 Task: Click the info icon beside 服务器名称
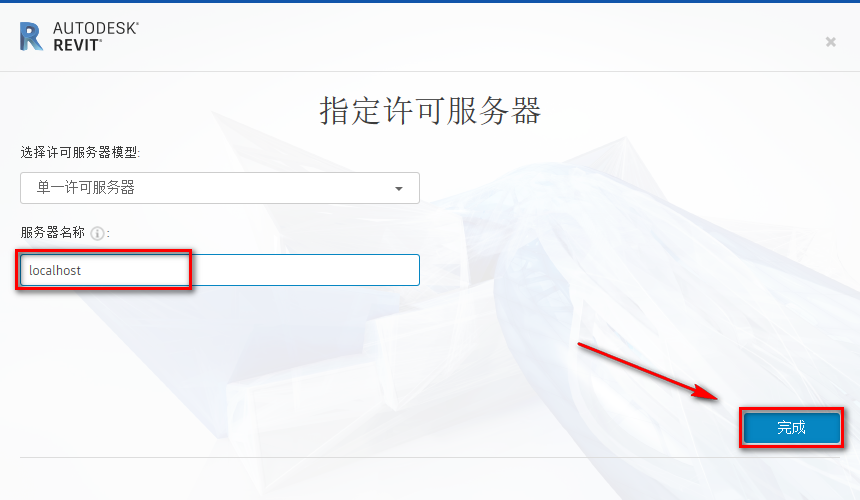point(97,234)
